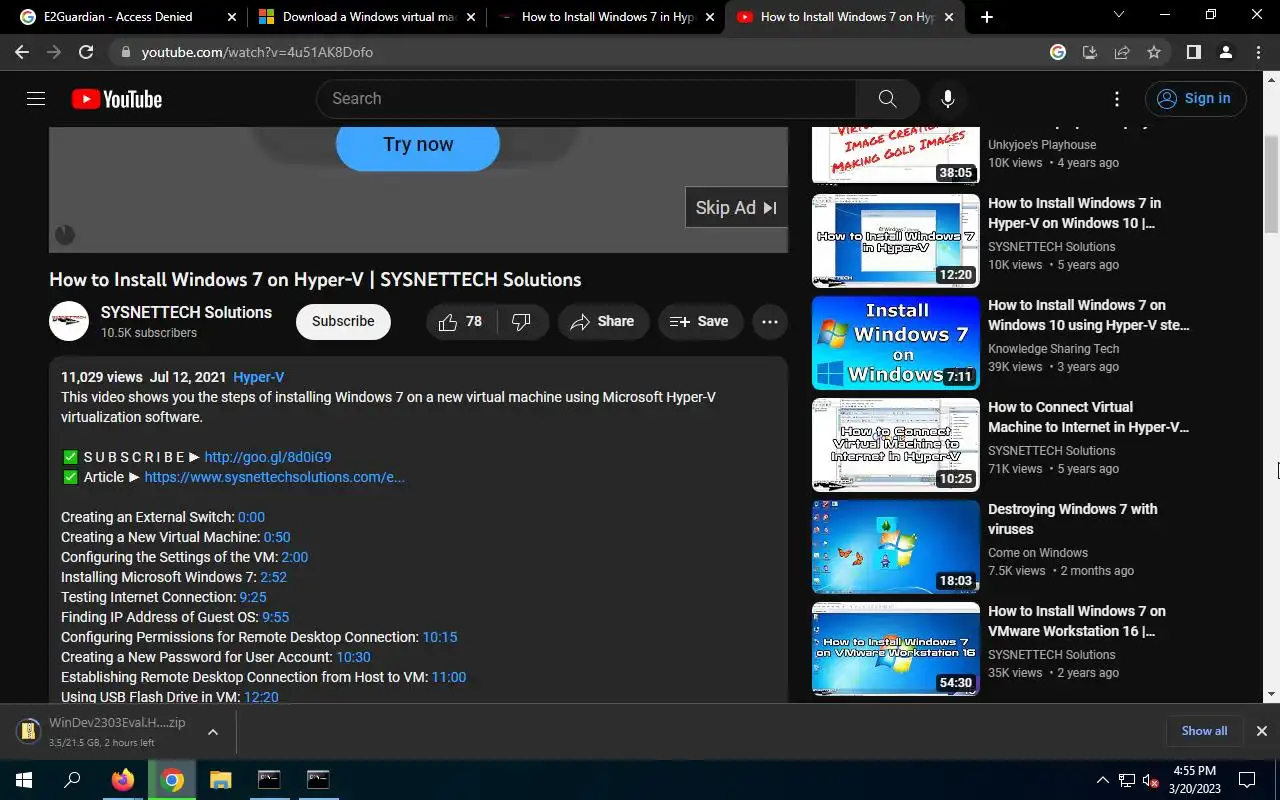Like the video with thumbs up

[x=460, y=321]
